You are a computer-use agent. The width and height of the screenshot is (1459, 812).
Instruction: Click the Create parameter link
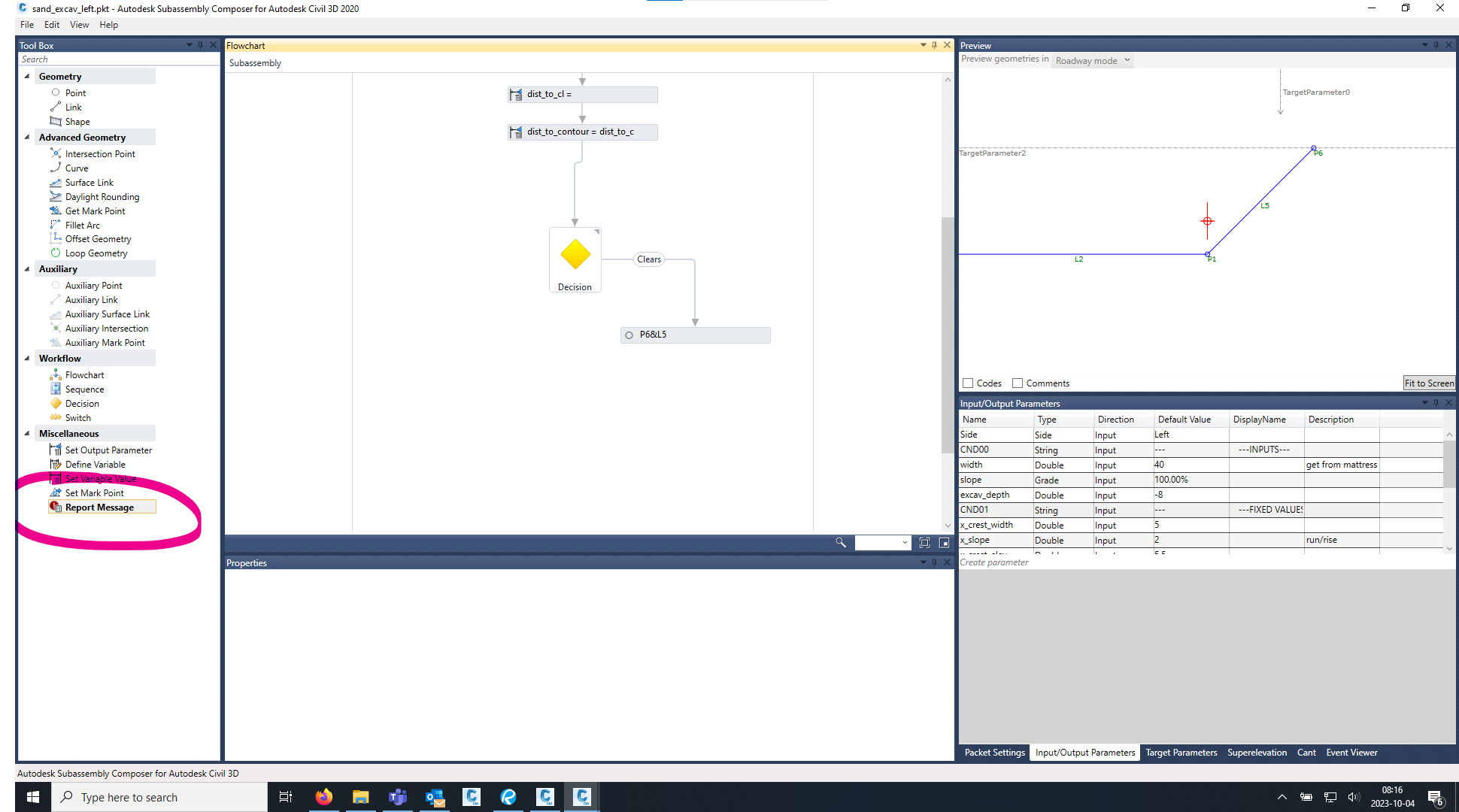pyautogui.click(x=994, y=562)
